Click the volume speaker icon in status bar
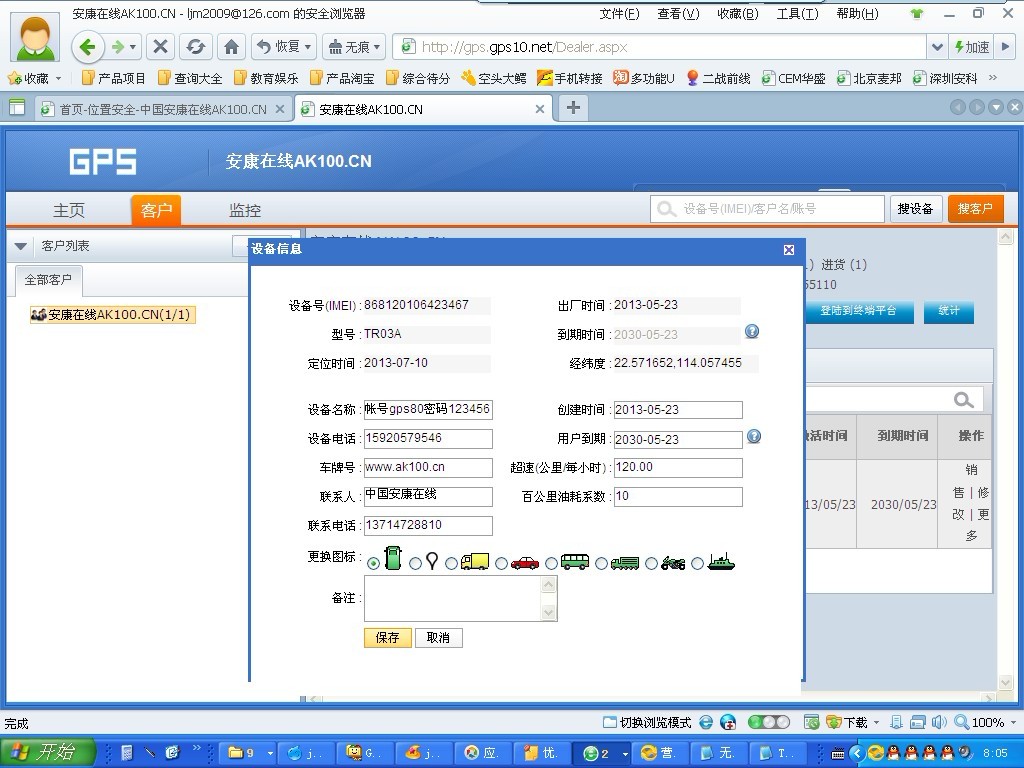 click(939, 722)
